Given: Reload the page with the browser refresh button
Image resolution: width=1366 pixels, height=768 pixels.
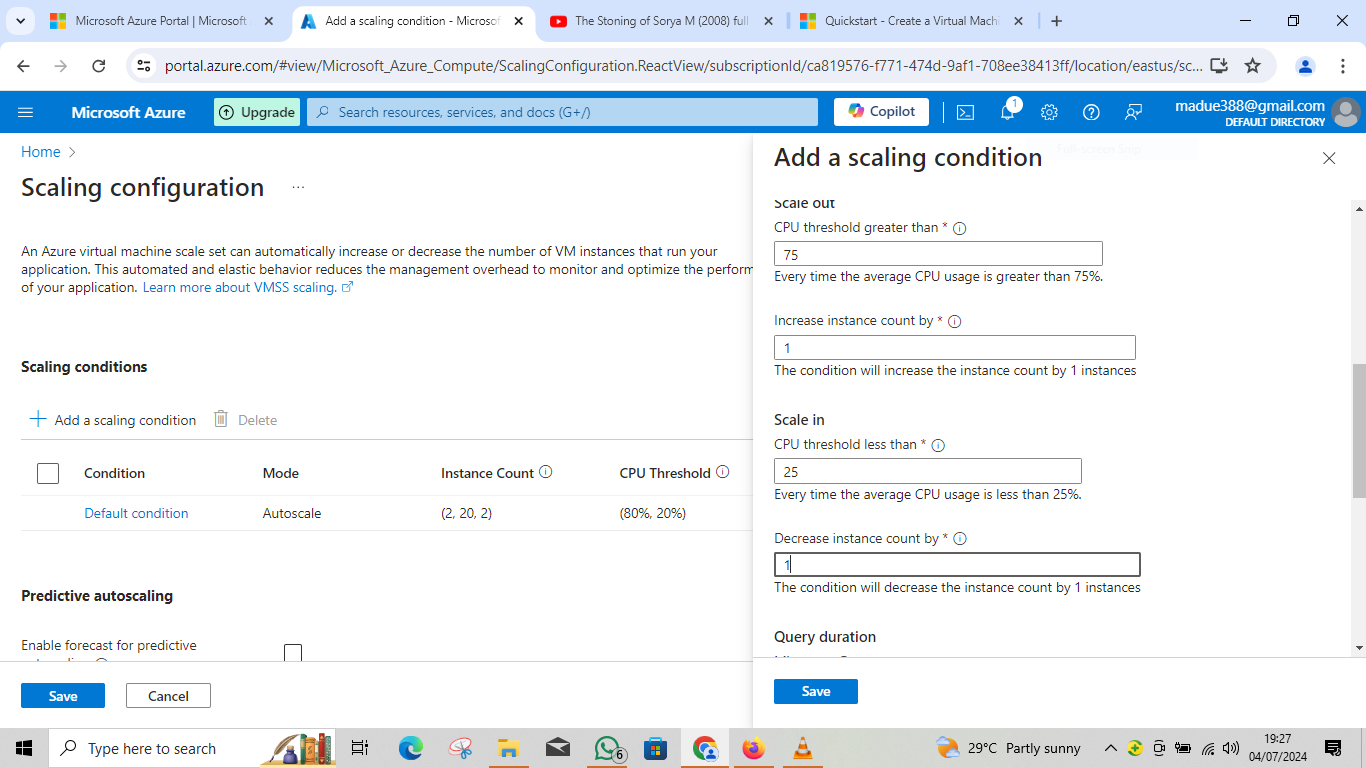Looking at the screenshot, I should coord(98,66).
